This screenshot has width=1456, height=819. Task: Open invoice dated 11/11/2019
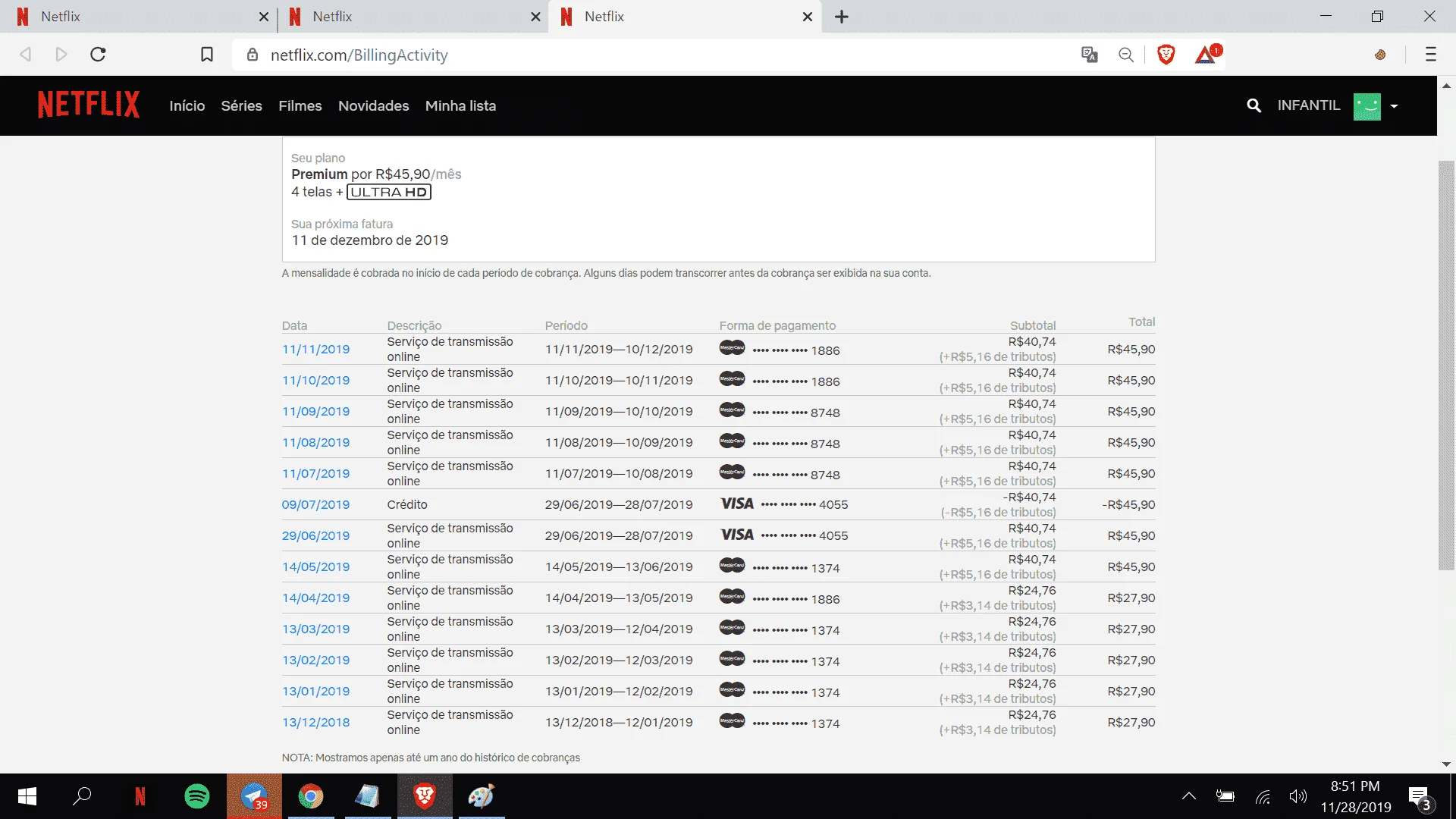315,350
